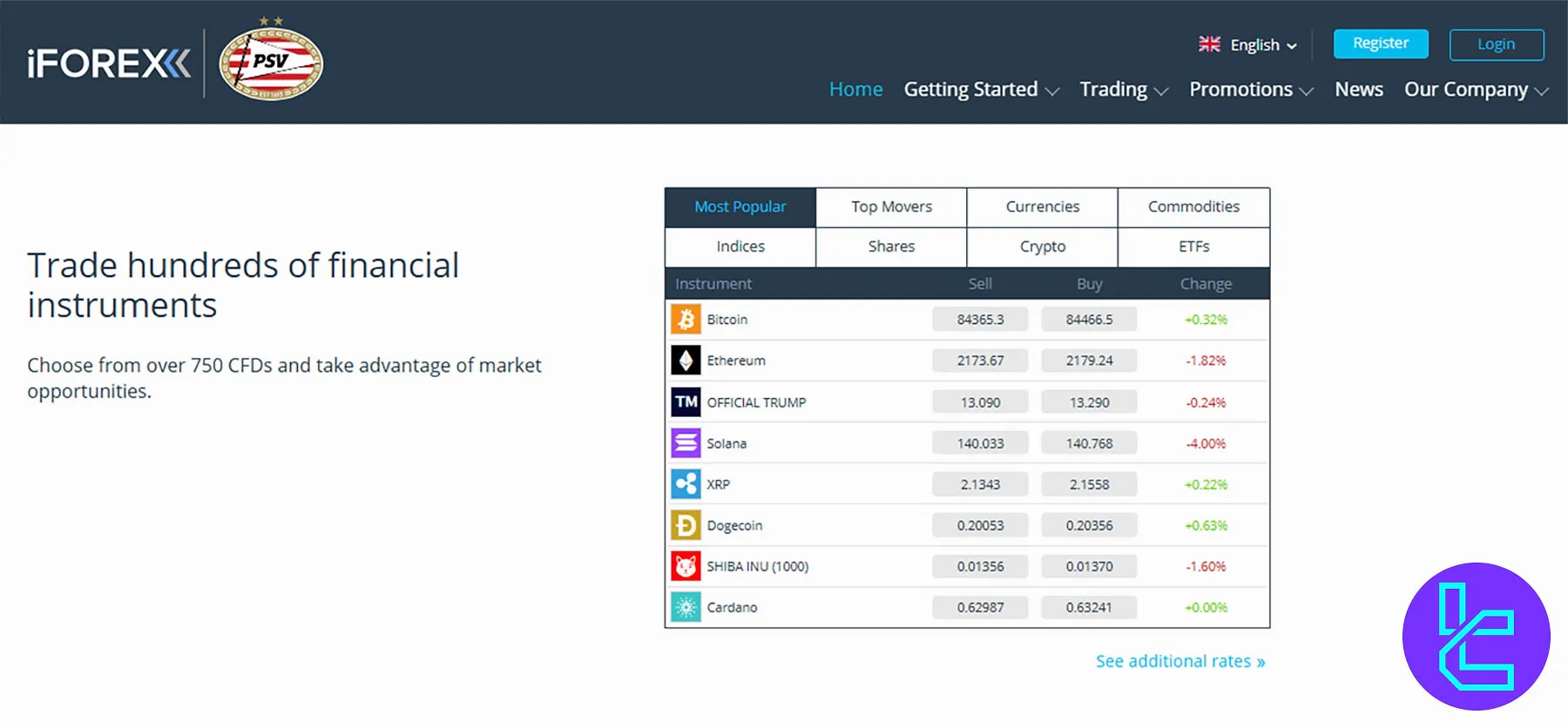Image resolution: width=1568 pixels, height=728 pixels.
Task: Click the Cardano instrument name
Action: [732, 608]
